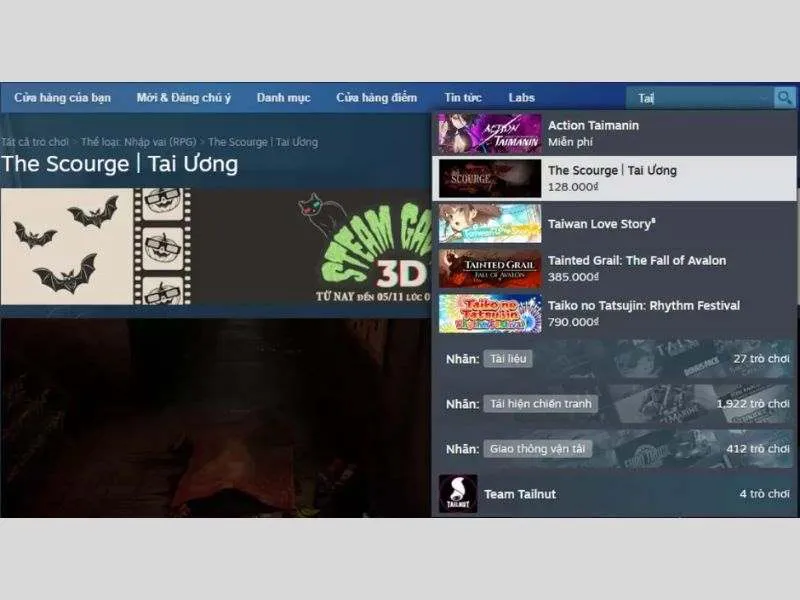Open the Cửa hàng của bạn menu
The image size is (800, 600).
pos(62,97)
